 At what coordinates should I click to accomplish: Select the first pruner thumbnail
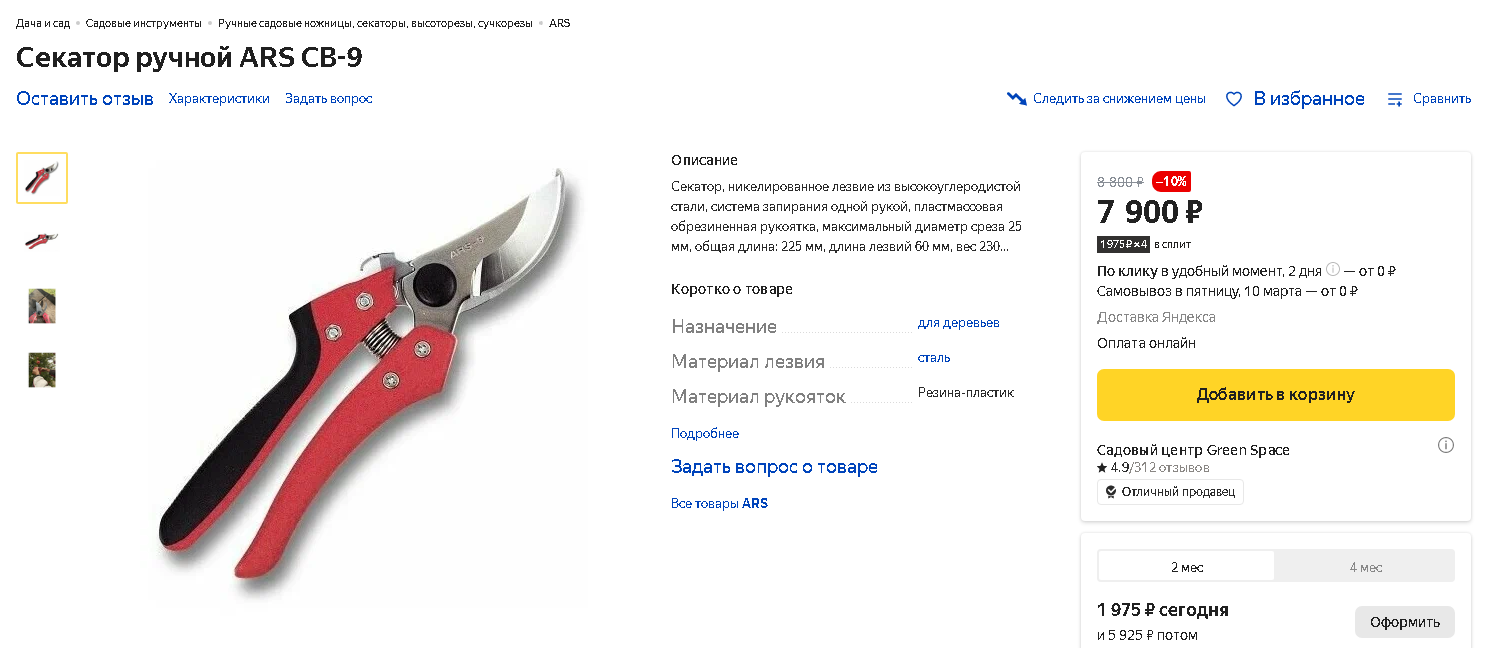click(42, 178)
